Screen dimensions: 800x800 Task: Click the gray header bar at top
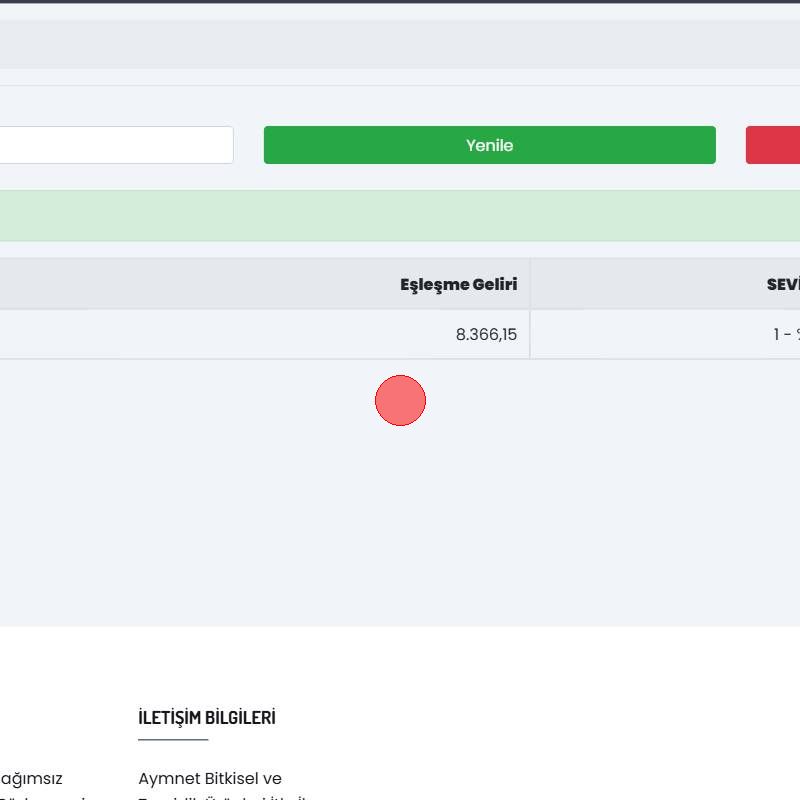400,45
